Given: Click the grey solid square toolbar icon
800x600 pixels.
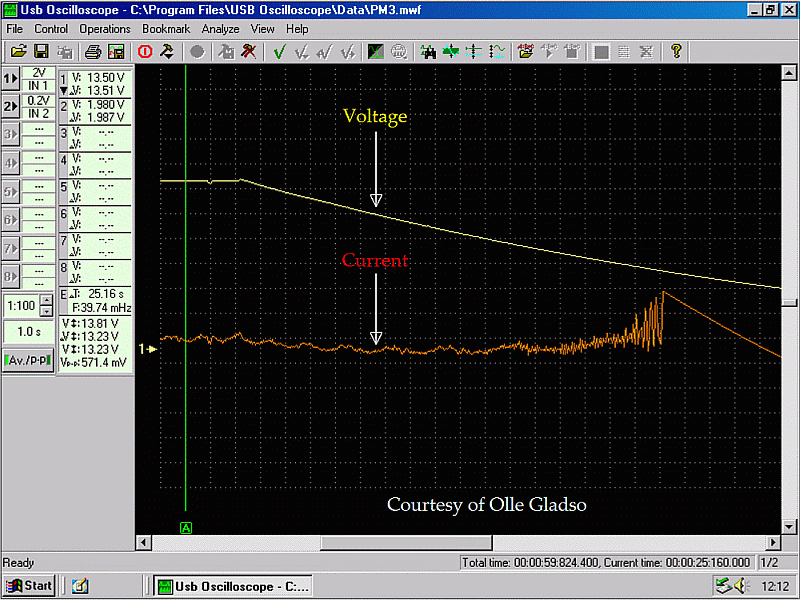Looking at the screenshot, I should 602,52.
